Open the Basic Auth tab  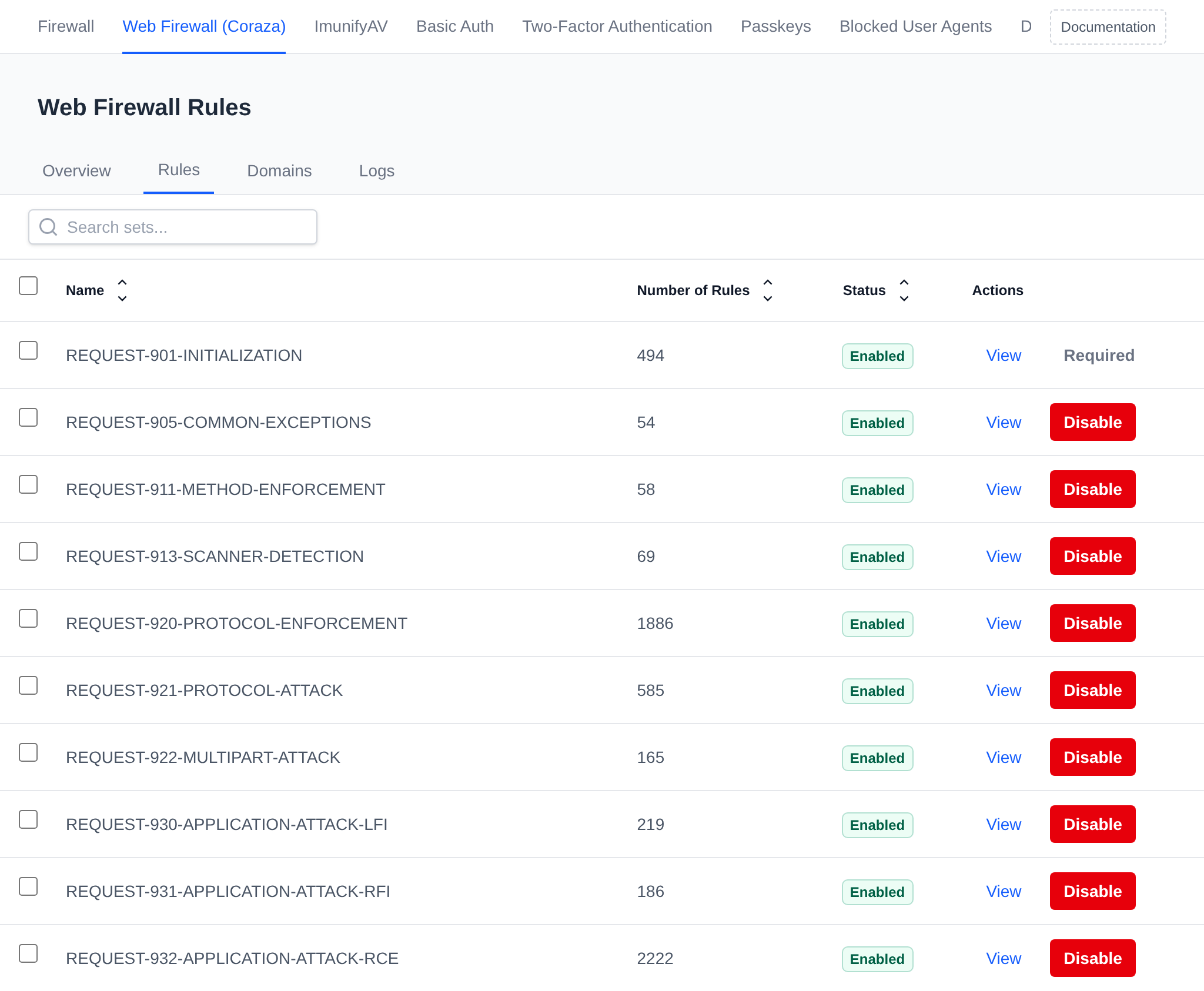[x=455, y=26]
